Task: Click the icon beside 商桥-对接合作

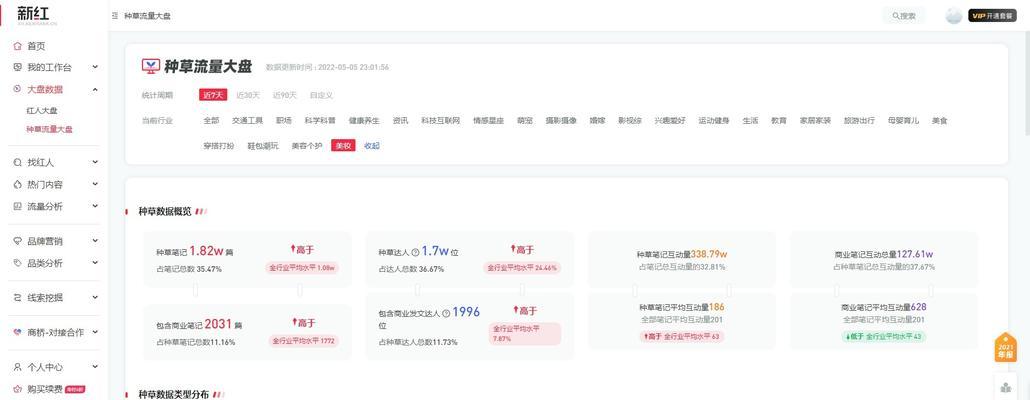Action: click(x=17, y=332)
